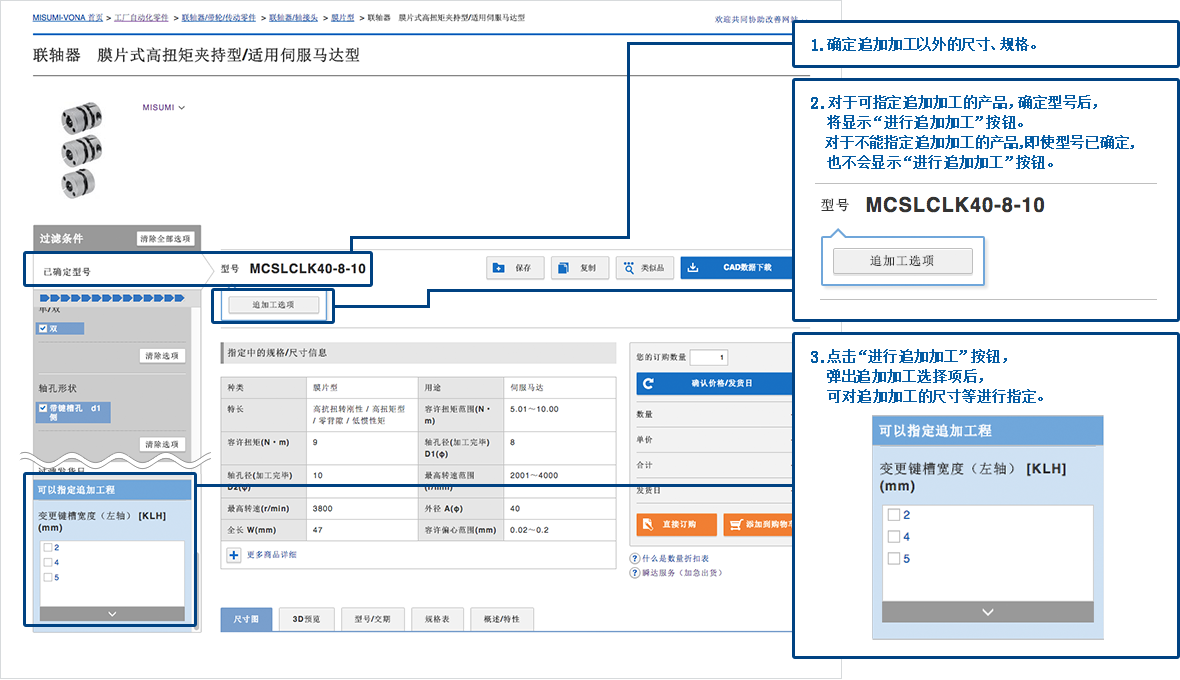1180x680 pixels.
Task: Click 追加工选项 button in enlarged step 2 panel
Action: pyautogui.click(x=902, y=261)
